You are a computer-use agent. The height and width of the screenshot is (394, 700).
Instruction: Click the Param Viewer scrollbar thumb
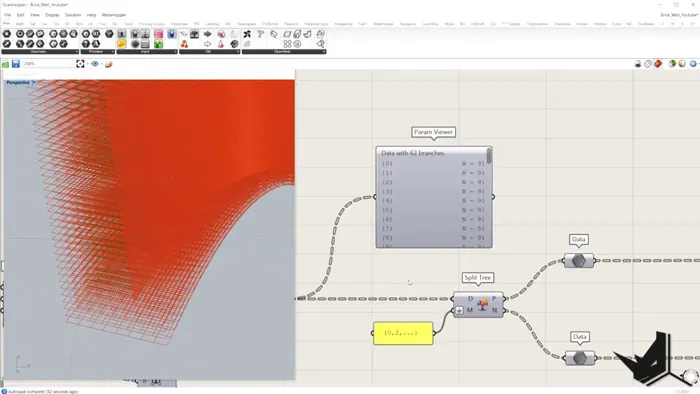pyautogui.click(x=489, y=156)
